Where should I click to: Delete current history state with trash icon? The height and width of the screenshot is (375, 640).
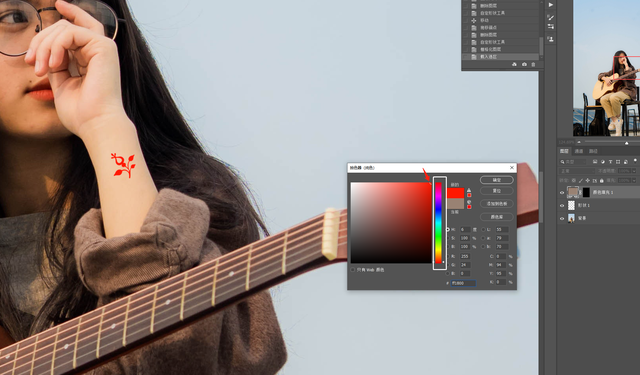coord(533,64)
